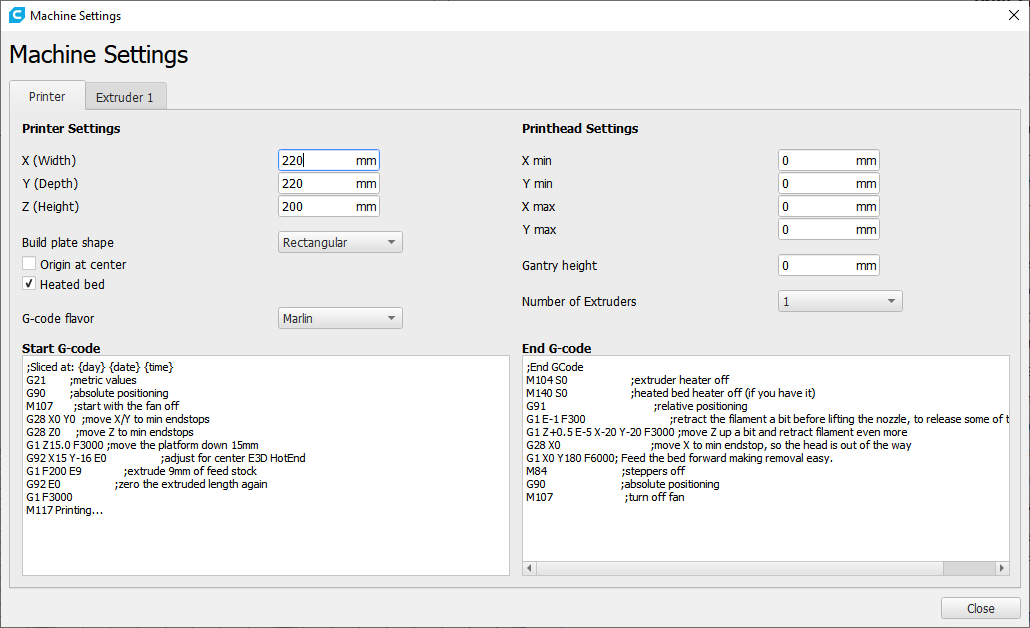Click the left scroll arrow under End G-code
Image resolution: width=1030 pixels, height=628 pixels.
click(527, 569)
